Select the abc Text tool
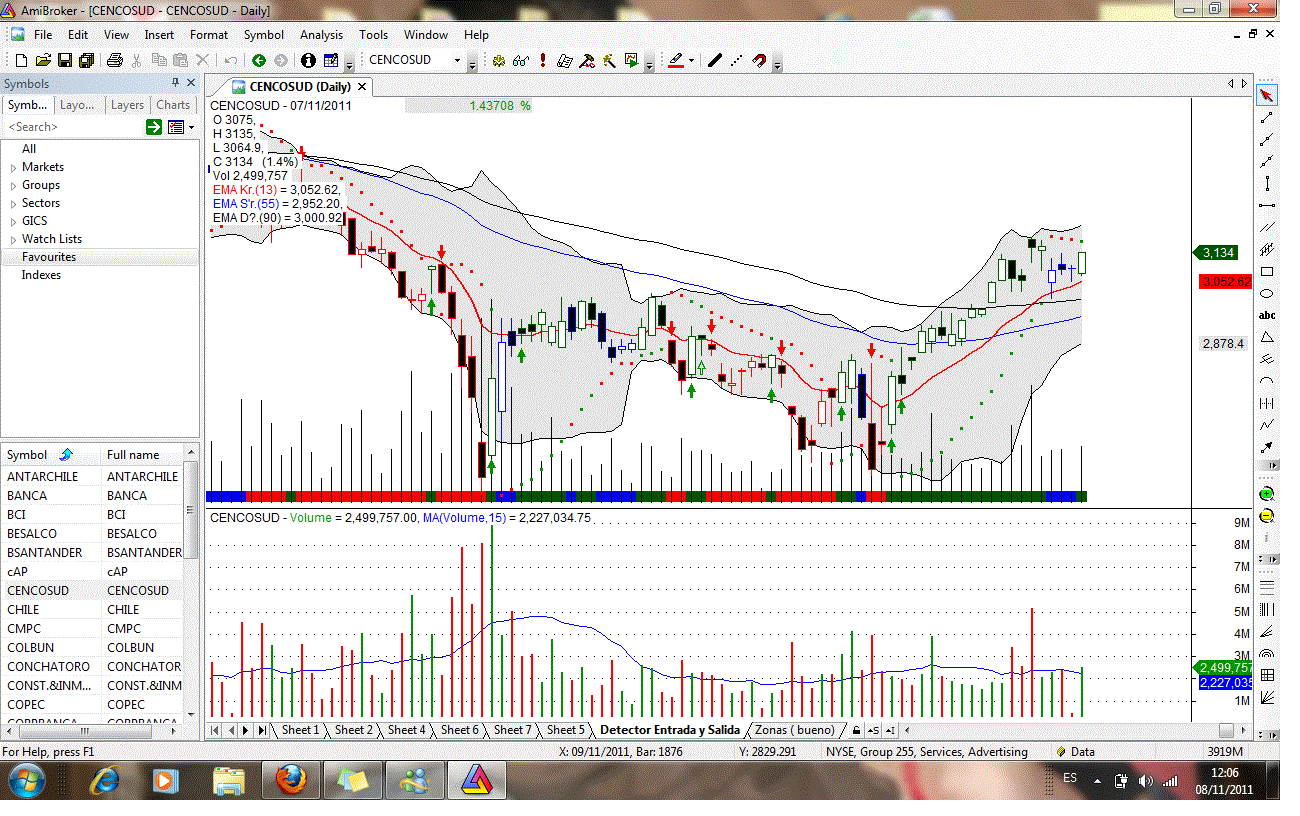Viewport: 1300px width, 816px height. tap(1267, 315)
